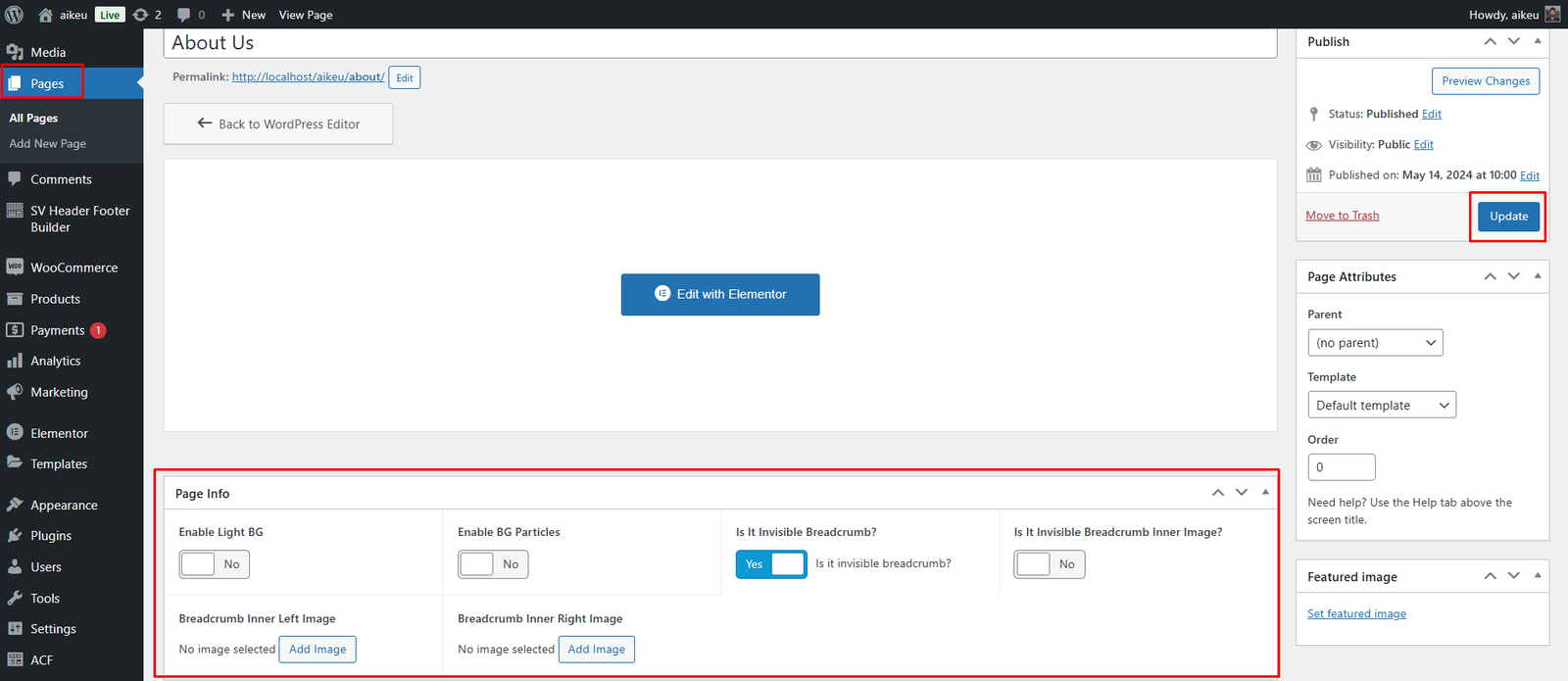Click the updates icon in admin bar
This screenshot has height=681, width=1568.
[141, 15]
